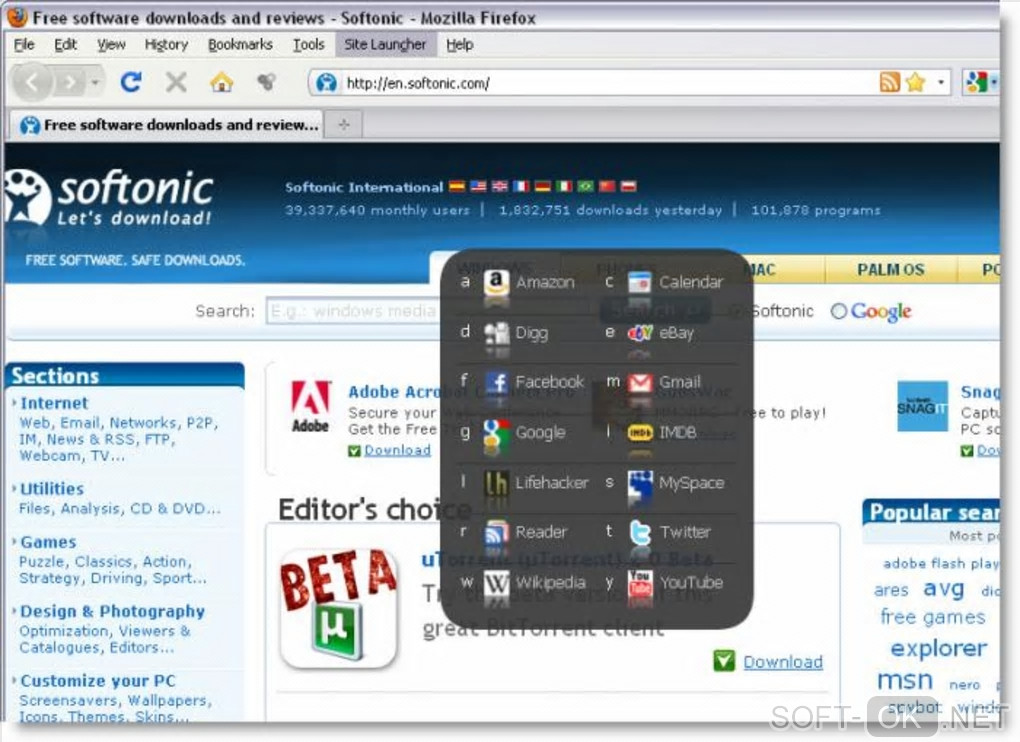The width and height of the screenshot is (1020, 742).
Task: Click the SnagIt thumbnail image
Action: coord(922,406)
